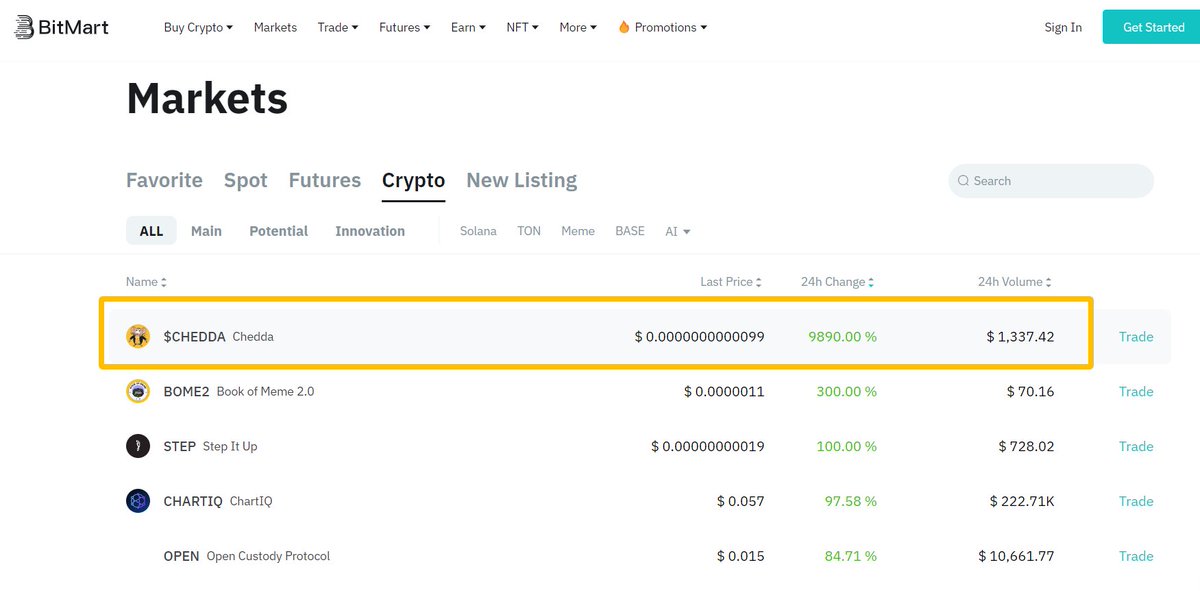Screen dimensions: 1200x591
Task: Click Trade for CHARTIQ
Action: (1136, 501)
